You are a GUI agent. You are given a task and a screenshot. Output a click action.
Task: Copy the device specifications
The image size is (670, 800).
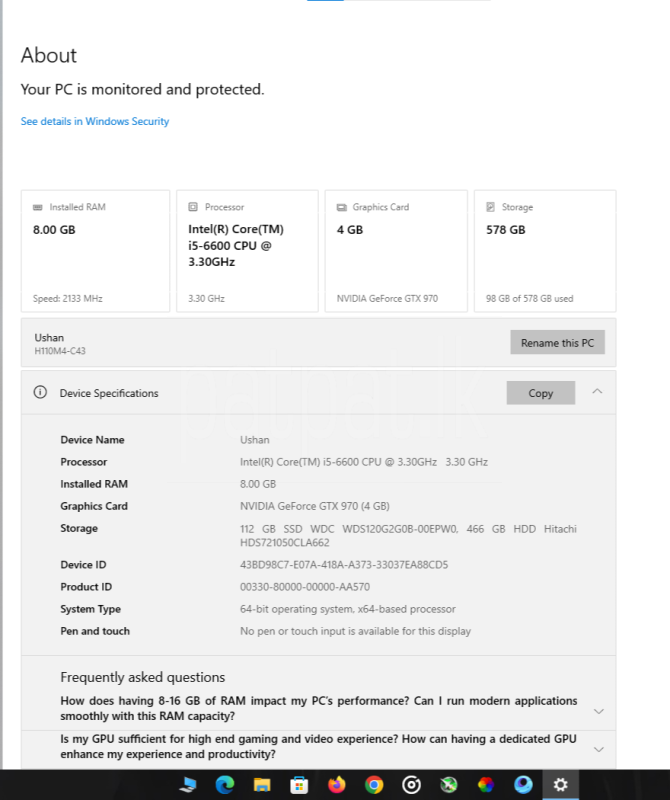[540, 393]
